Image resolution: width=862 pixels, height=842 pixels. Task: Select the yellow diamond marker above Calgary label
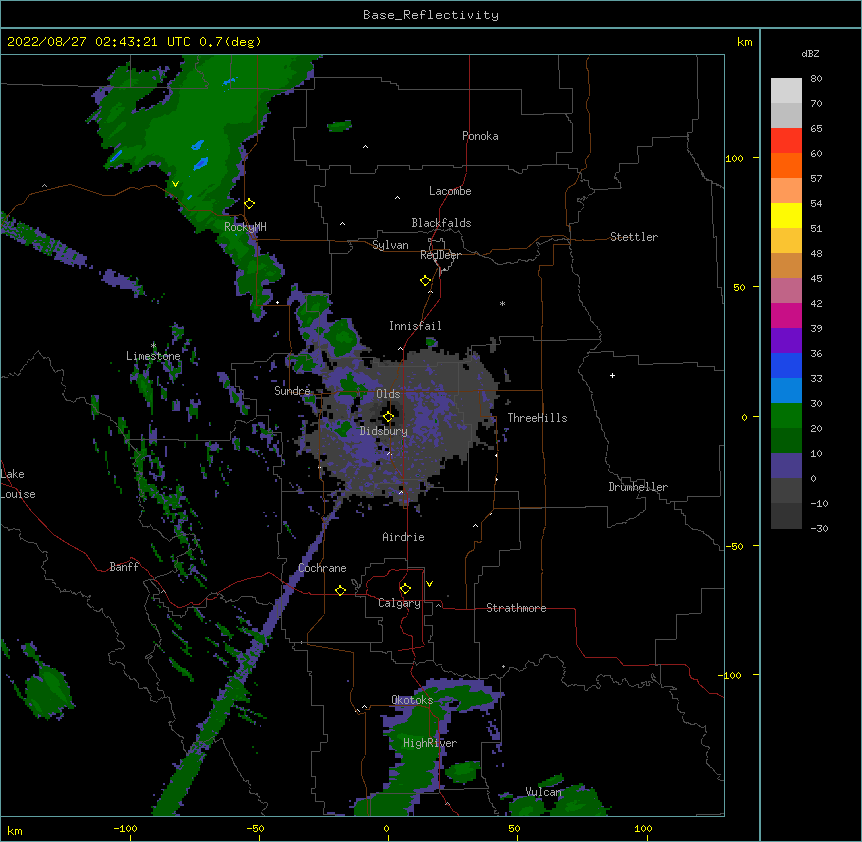pos(406,589)
